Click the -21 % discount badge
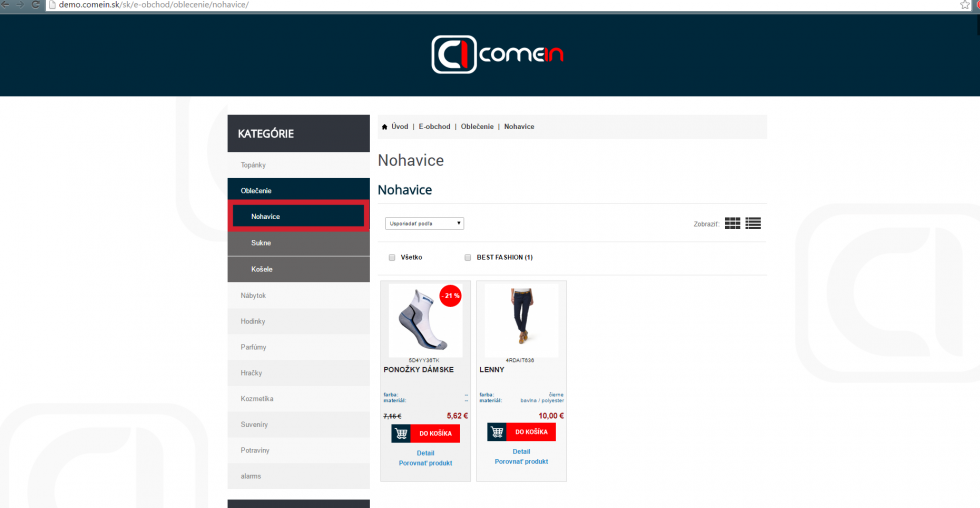The width and height of the screenshot is (980, 508). point(451,296)
